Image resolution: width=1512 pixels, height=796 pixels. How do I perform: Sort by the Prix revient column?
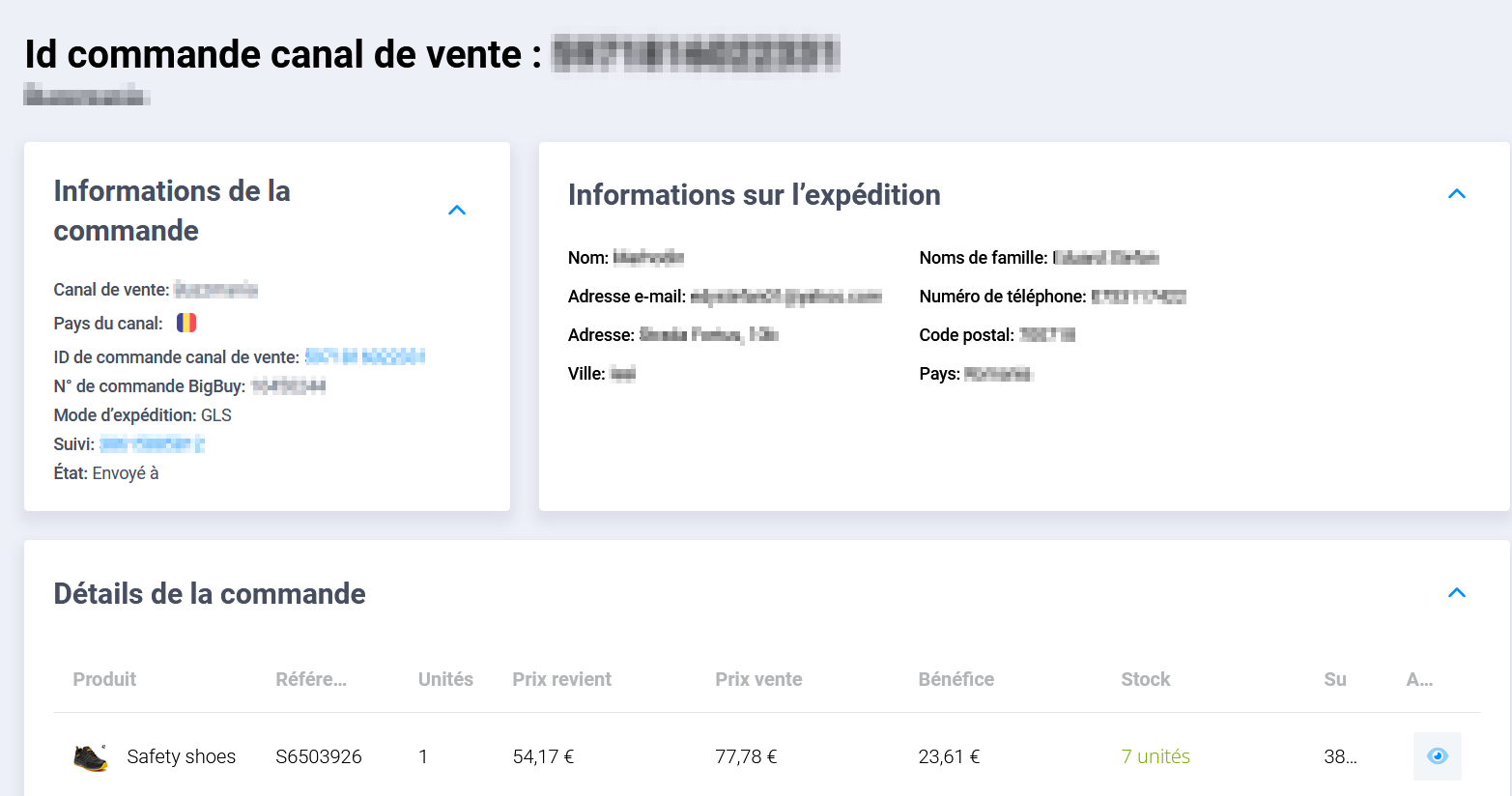coord(561,679)
